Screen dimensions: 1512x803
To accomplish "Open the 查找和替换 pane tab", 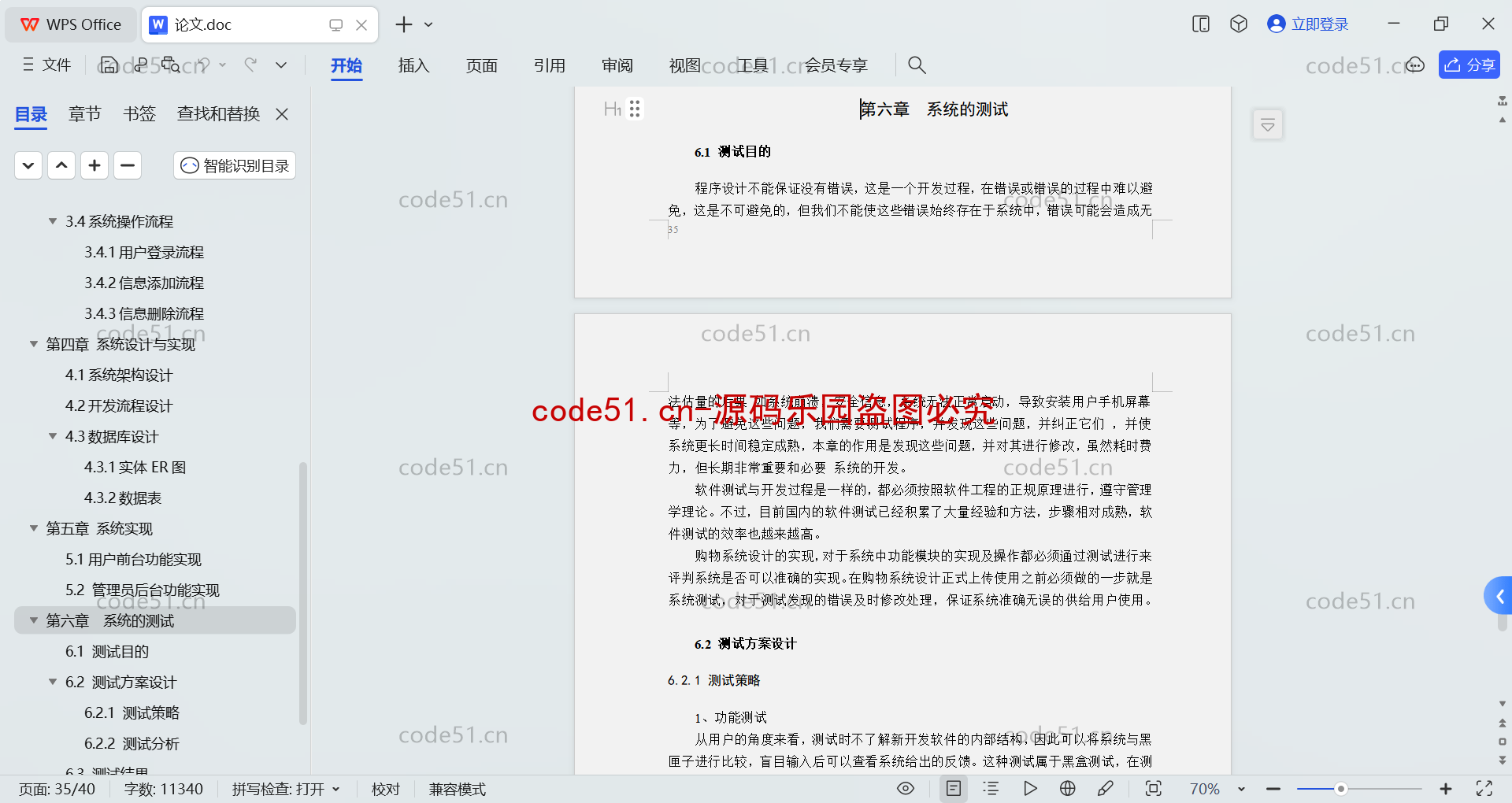I will pyautogui.click(x=218, y=114).
